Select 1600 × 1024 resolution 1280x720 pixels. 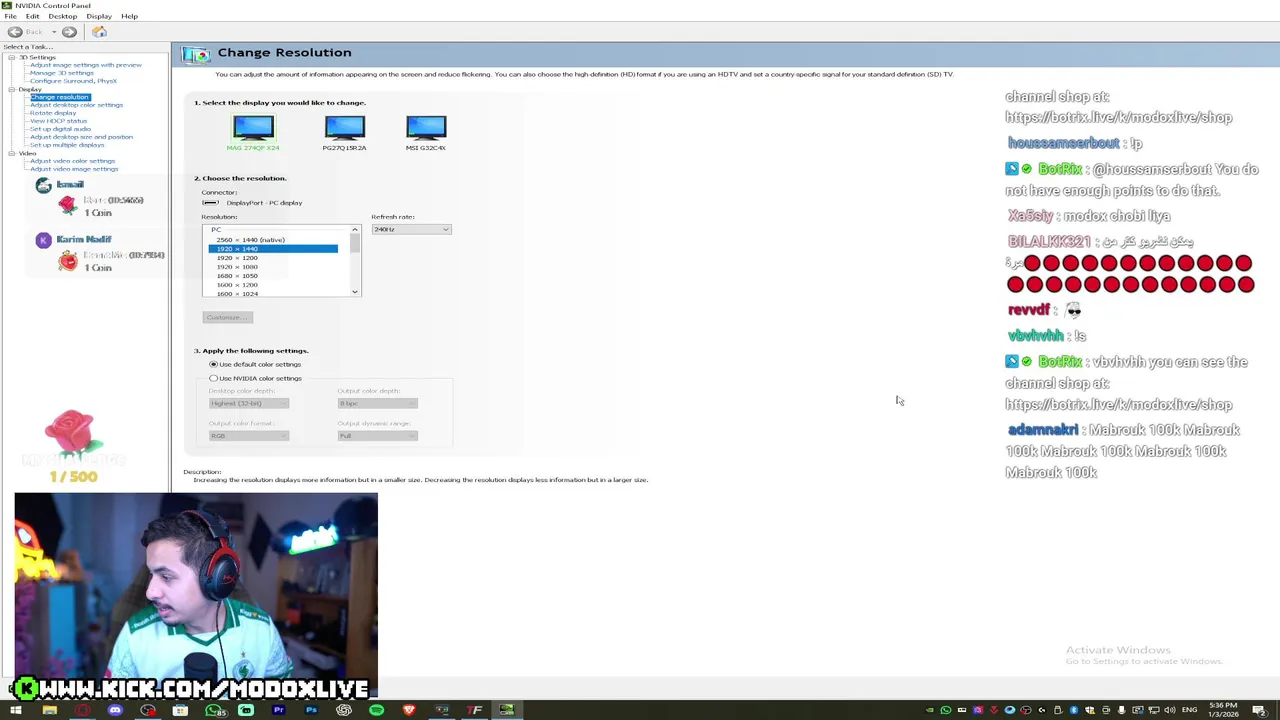tap(237, 294)
